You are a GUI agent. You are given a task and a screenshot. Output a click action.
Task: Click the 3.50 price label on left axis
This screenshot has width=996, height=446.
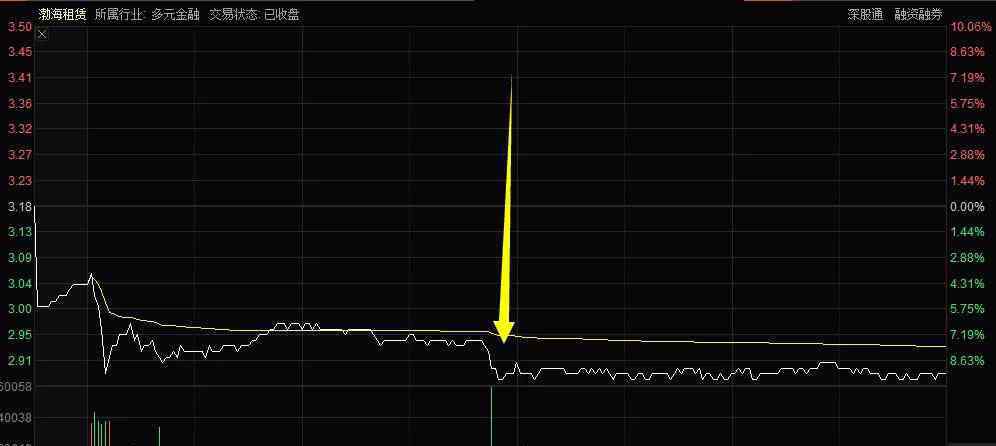point(18,27)
